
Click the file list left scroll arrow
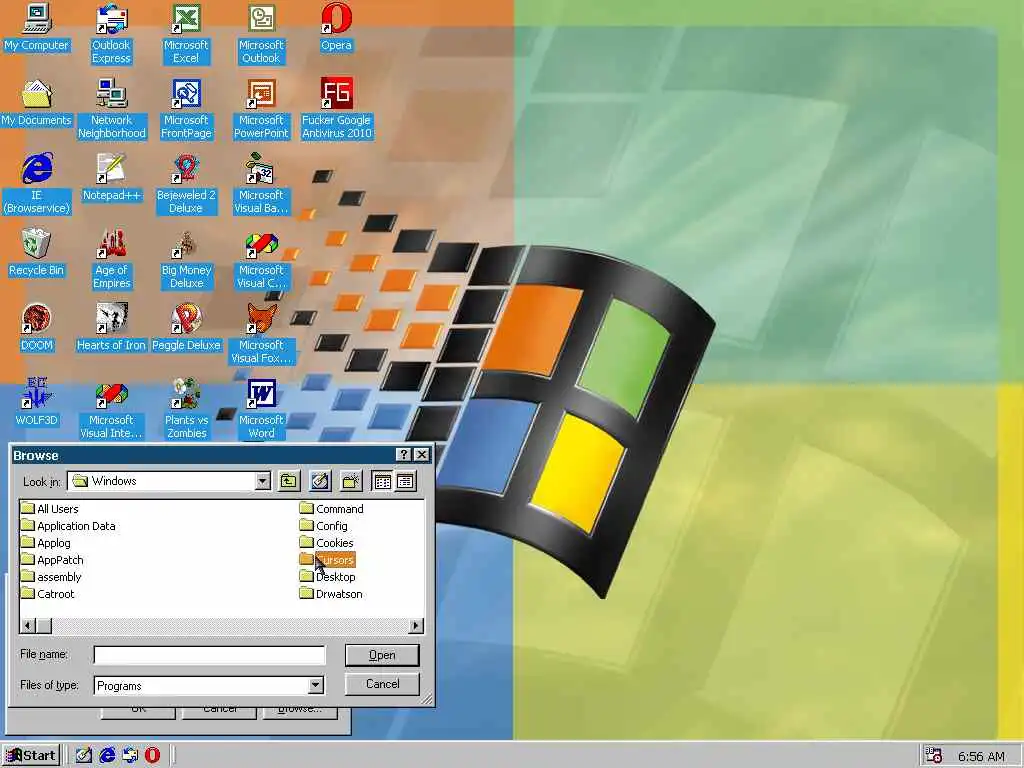(28, 626)
